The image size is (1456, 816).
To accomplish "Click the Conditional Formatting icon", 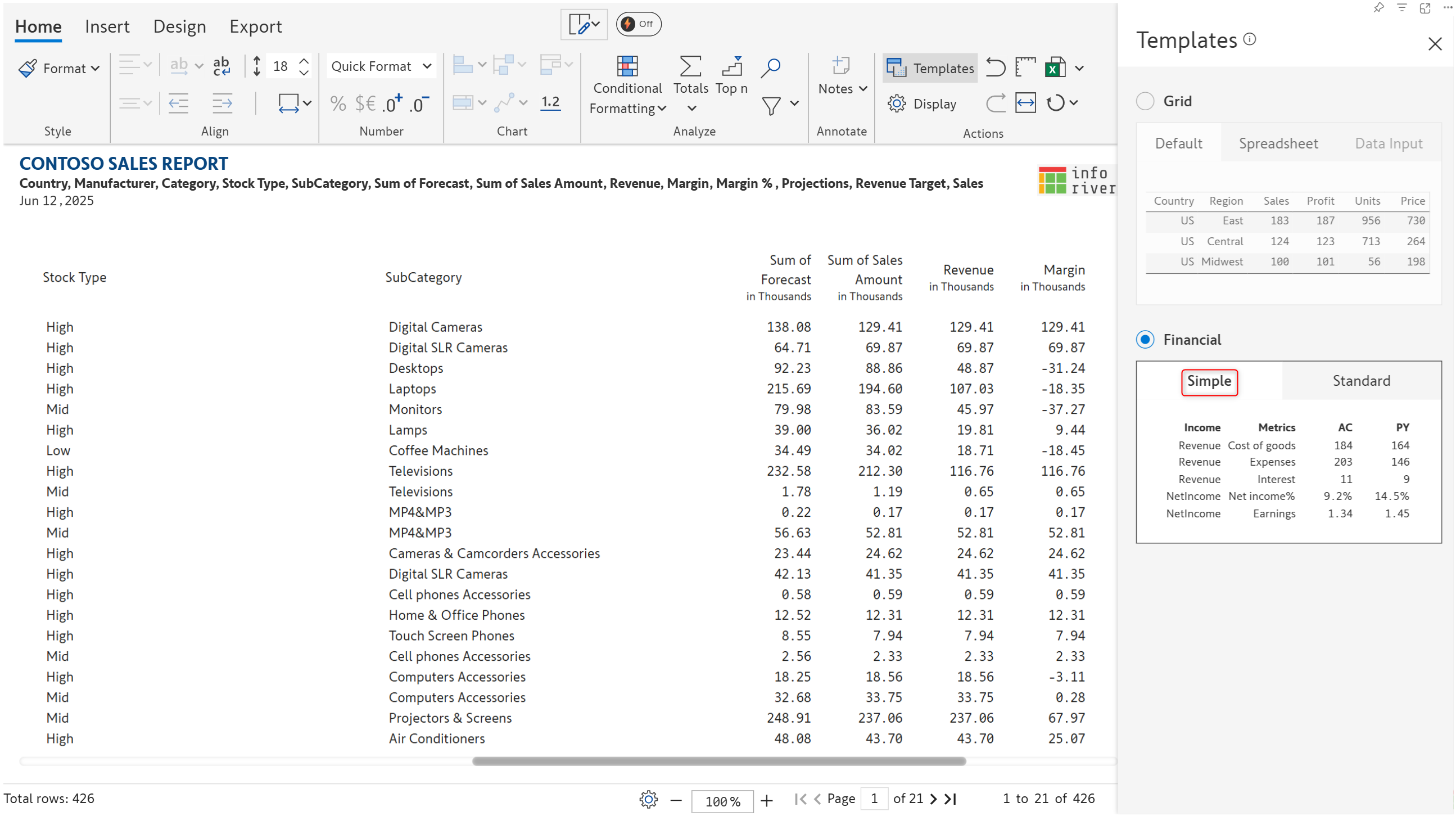I will tap(627, 67).
